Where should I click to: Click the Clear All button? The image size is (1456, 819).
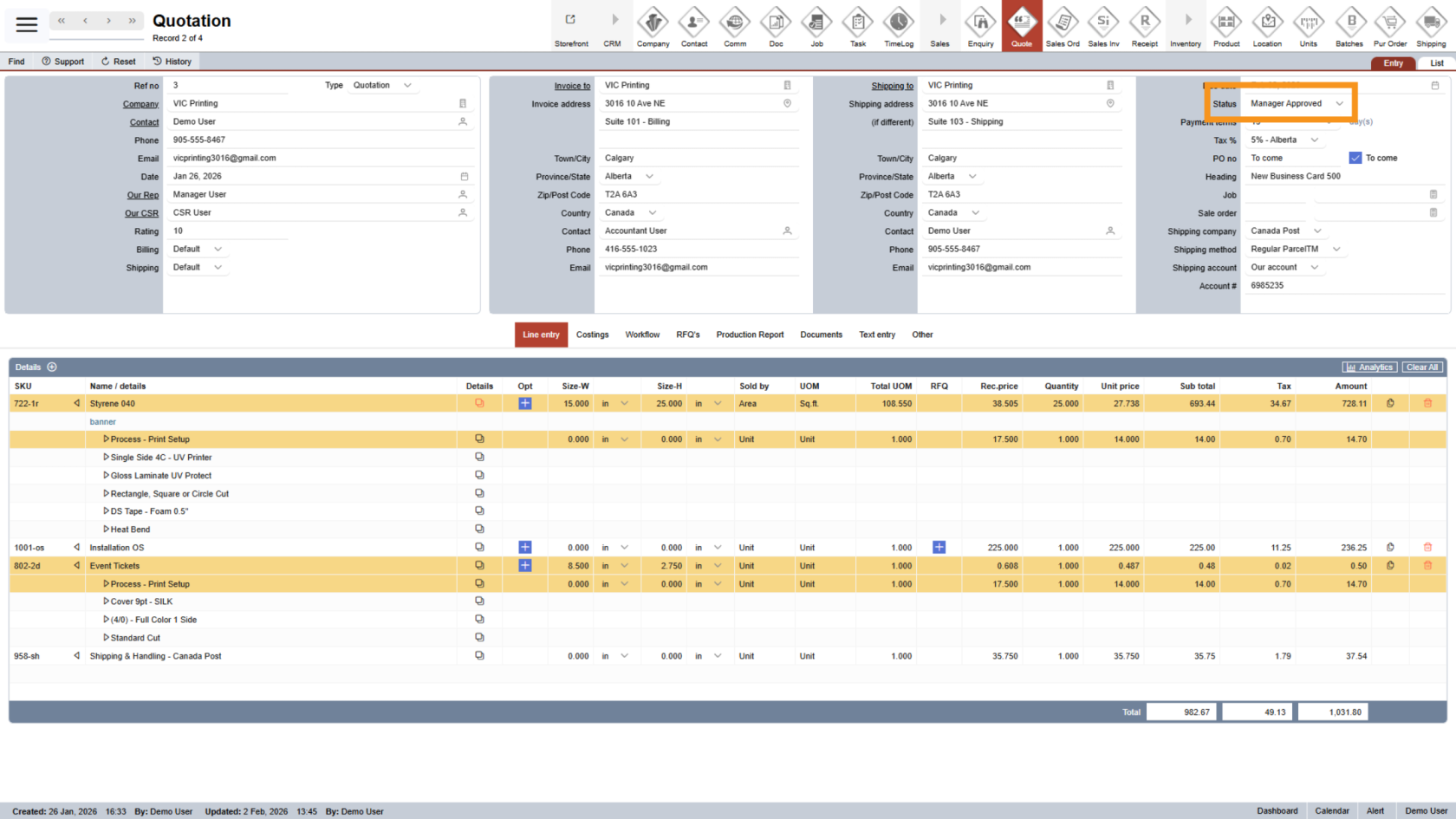point(1422,367)
